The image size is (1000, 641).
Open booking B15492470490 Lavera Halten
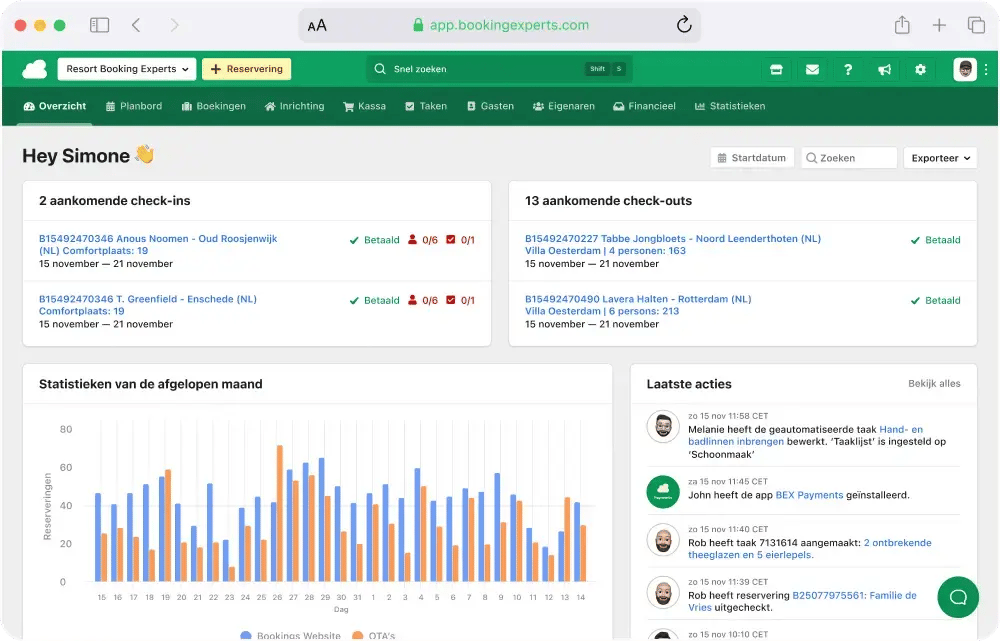638,305
